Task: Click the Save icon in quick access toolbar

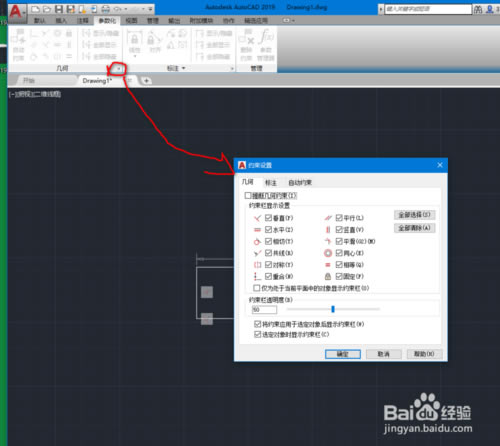Action: click(x=59, y=9)
